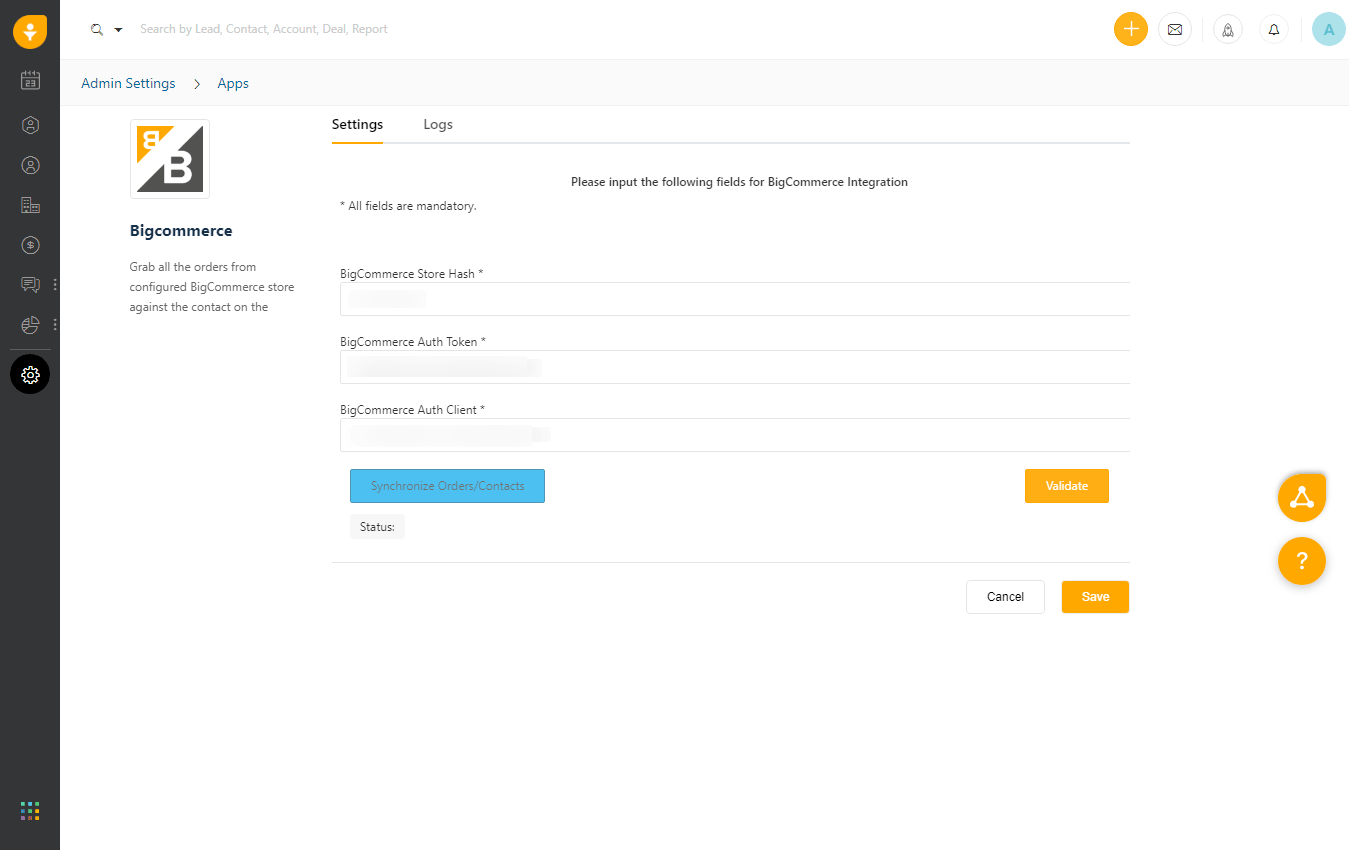Open the Analytics pie chart icon
Image resolution: width=1350 pixels, height=850 pixels.
30,325
